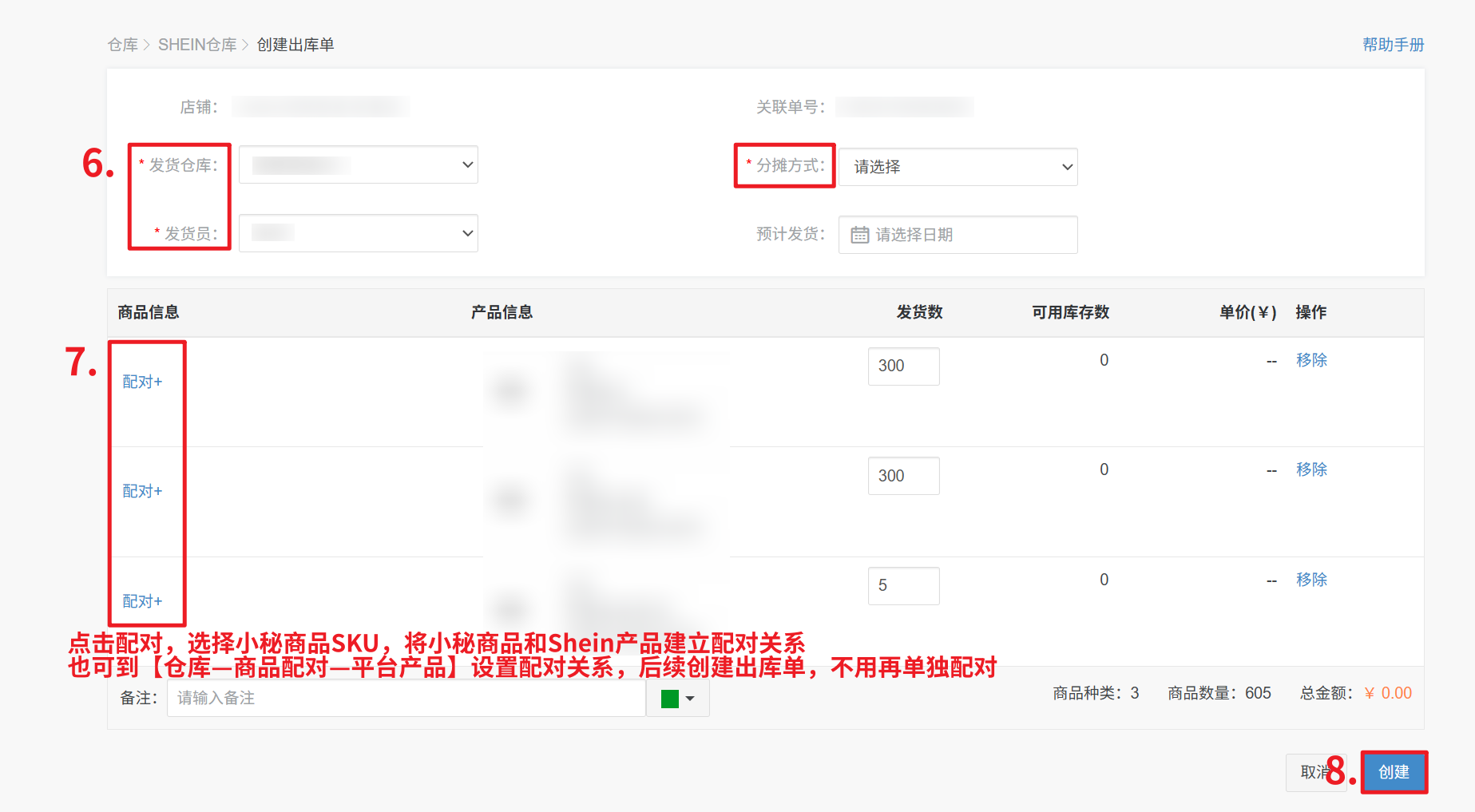Remove the second product via 移除
1475x812 pixels.
coord(1310,469)
